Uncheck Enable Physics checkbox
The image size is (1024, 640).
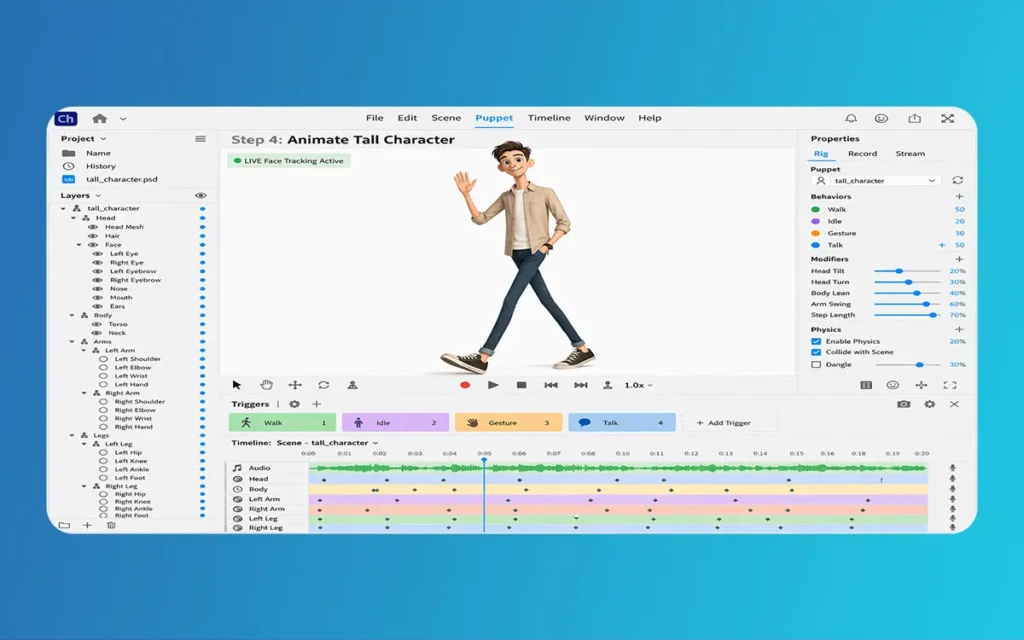816,342
